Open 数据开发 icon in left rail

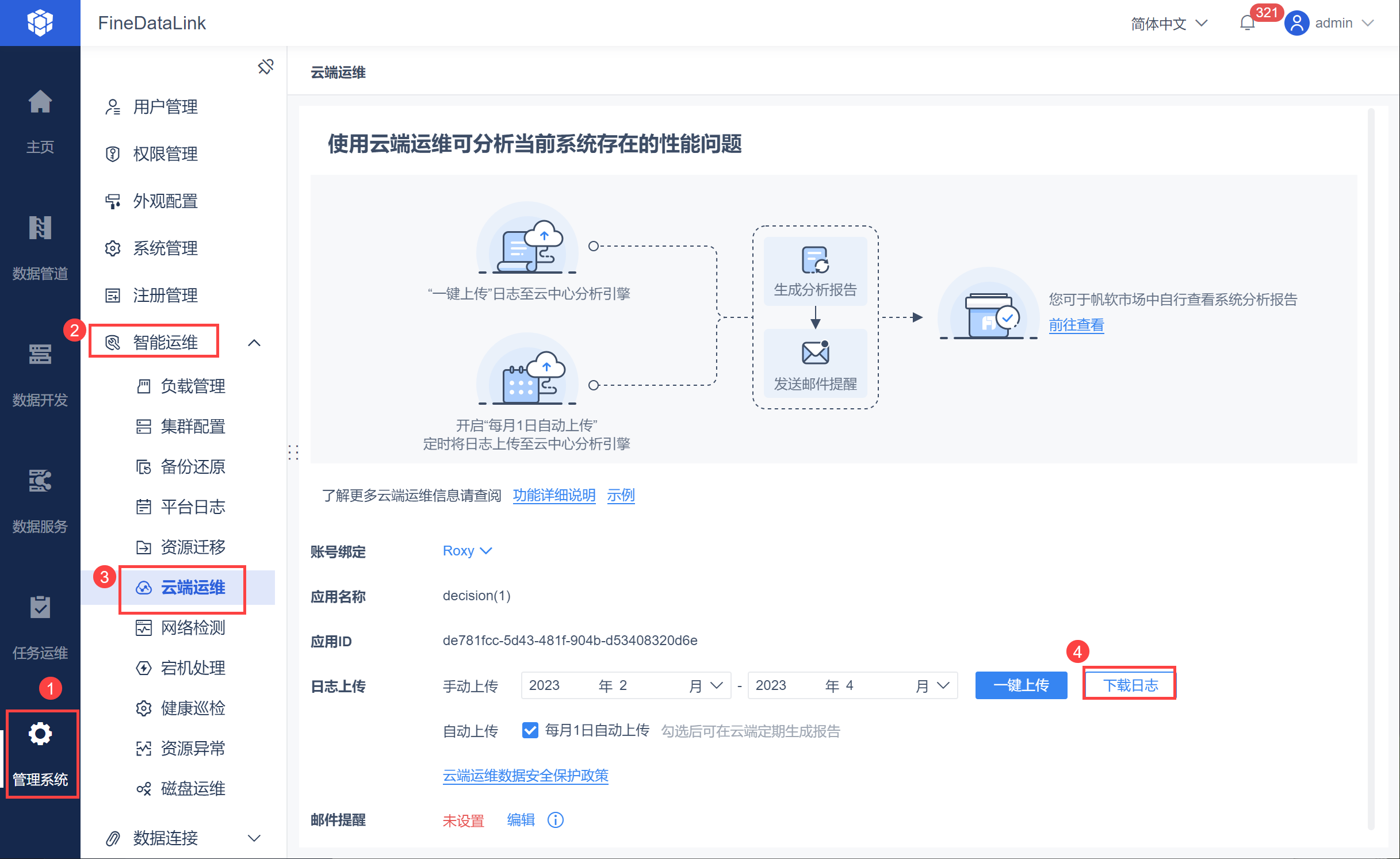tap(40, 355)
